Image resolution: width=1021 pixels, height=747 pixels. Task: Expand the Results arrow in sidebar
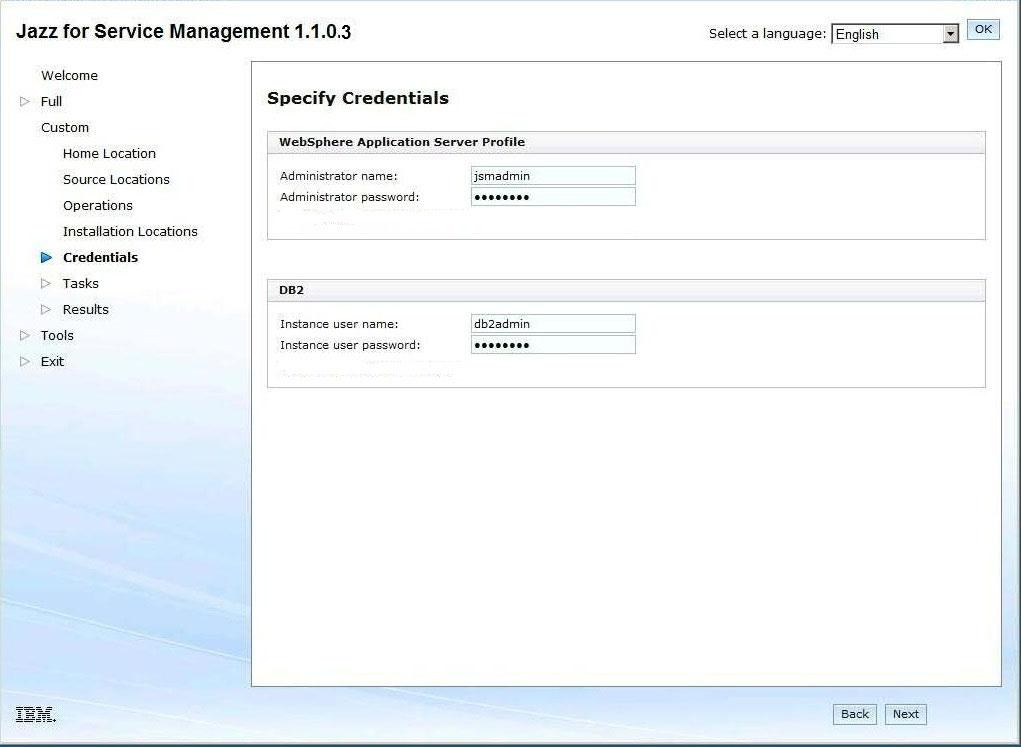(x=46, y=309)
